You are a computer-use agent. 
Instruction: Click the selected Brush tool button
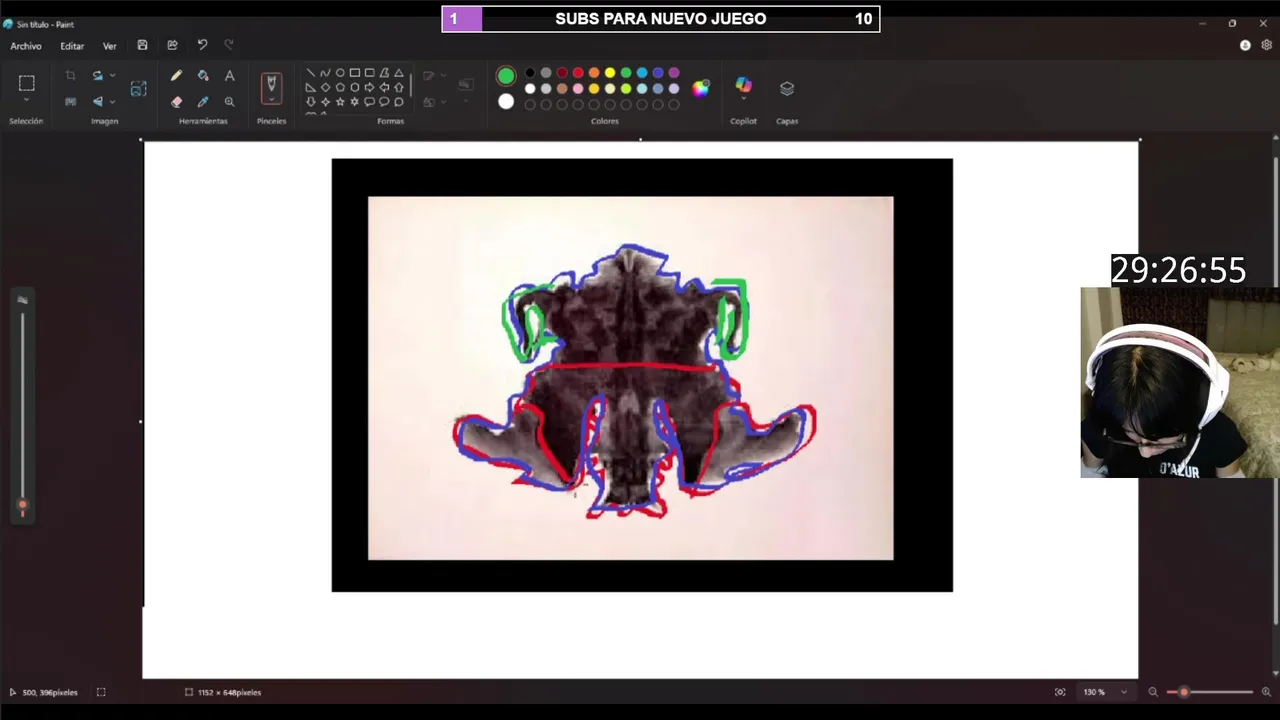click(271, 87)
